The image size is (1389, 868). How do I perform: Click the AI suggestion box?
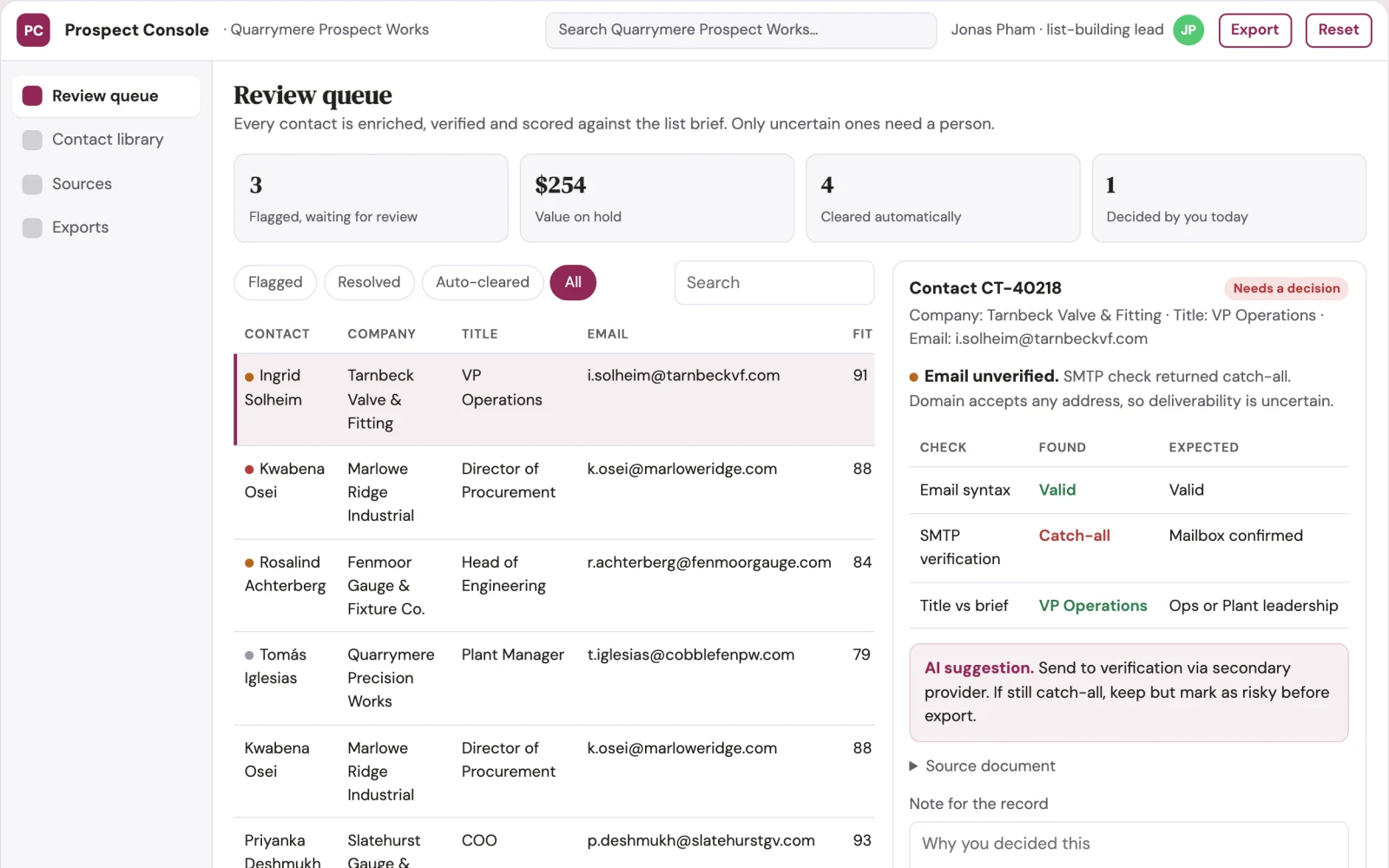coord(1129,693)
